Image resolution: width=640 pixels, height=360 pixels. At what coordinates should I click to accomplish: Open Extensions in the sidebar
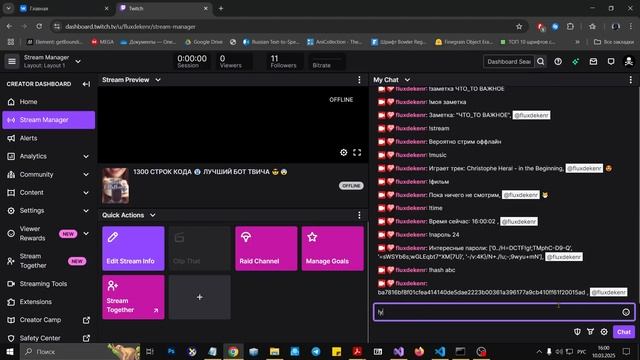click(x=49, y=302)
